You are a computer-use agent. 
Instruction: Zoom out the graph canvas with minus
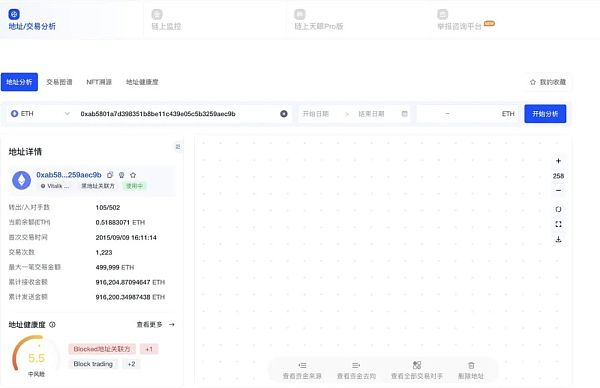tap(558, 191)
